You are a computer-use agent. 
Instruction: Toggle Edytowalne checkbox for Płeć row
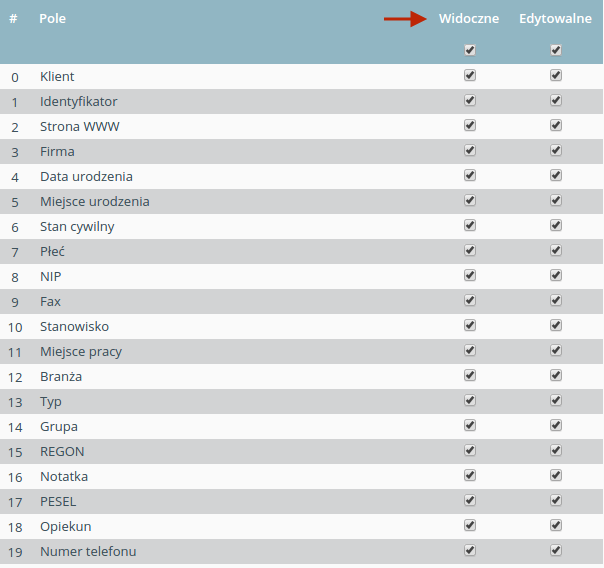(555, 250)
